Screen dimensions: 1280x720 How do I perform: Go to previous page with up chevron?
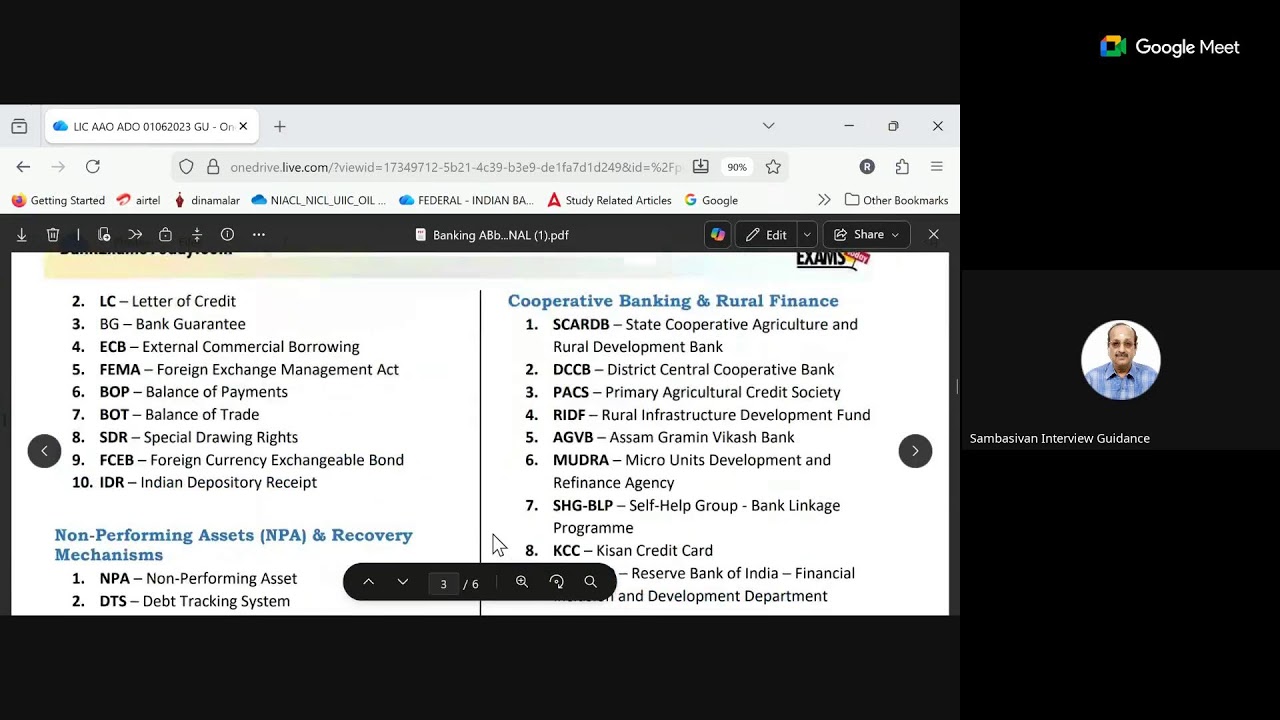coord(368,582)
